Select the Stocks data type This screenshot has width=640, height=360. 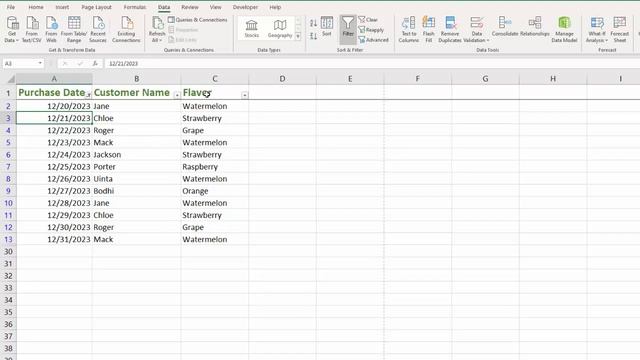[251, 29]
